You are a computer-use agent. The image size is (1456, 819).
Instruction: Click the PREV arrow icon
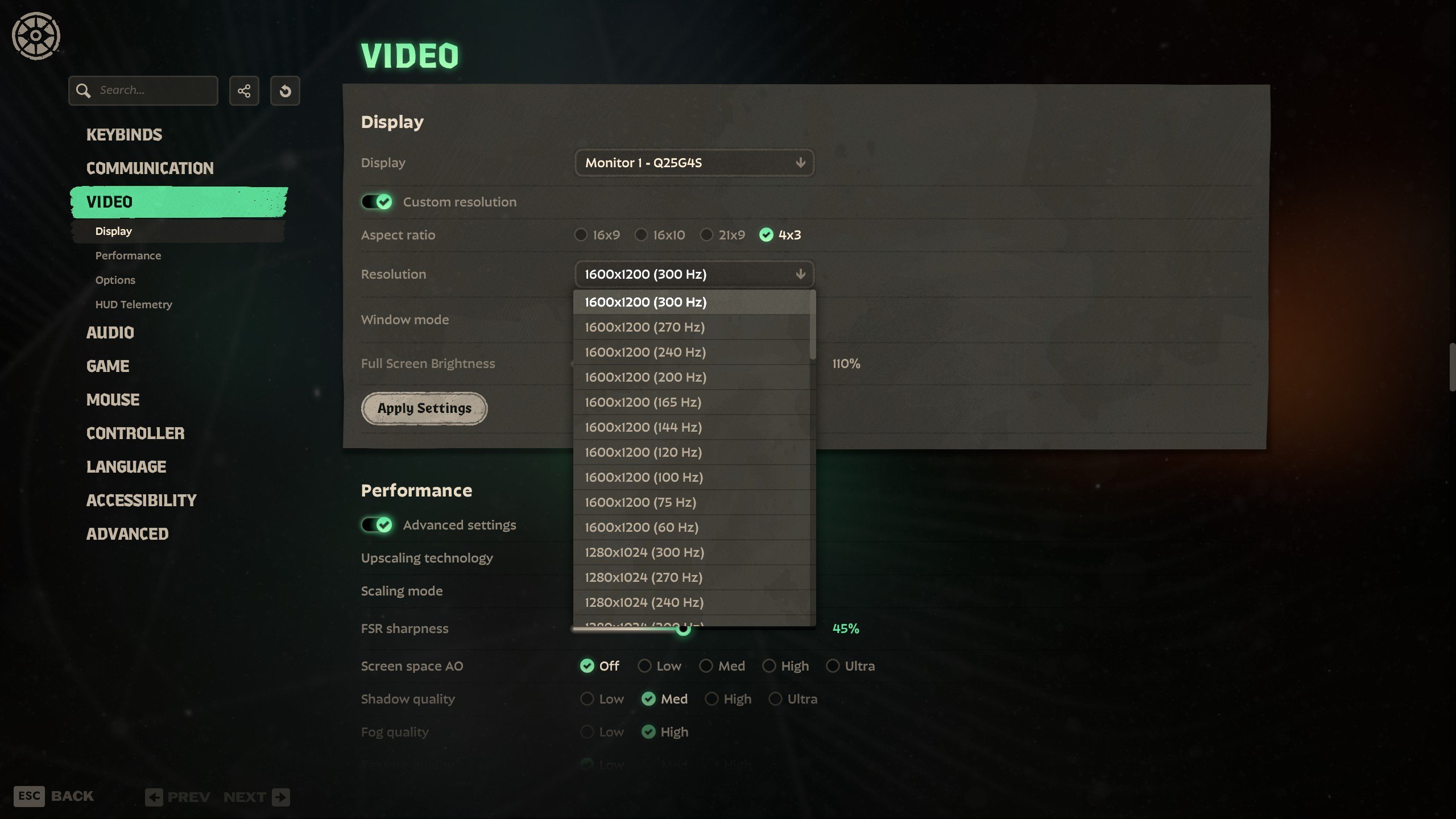tap(154, 797)
